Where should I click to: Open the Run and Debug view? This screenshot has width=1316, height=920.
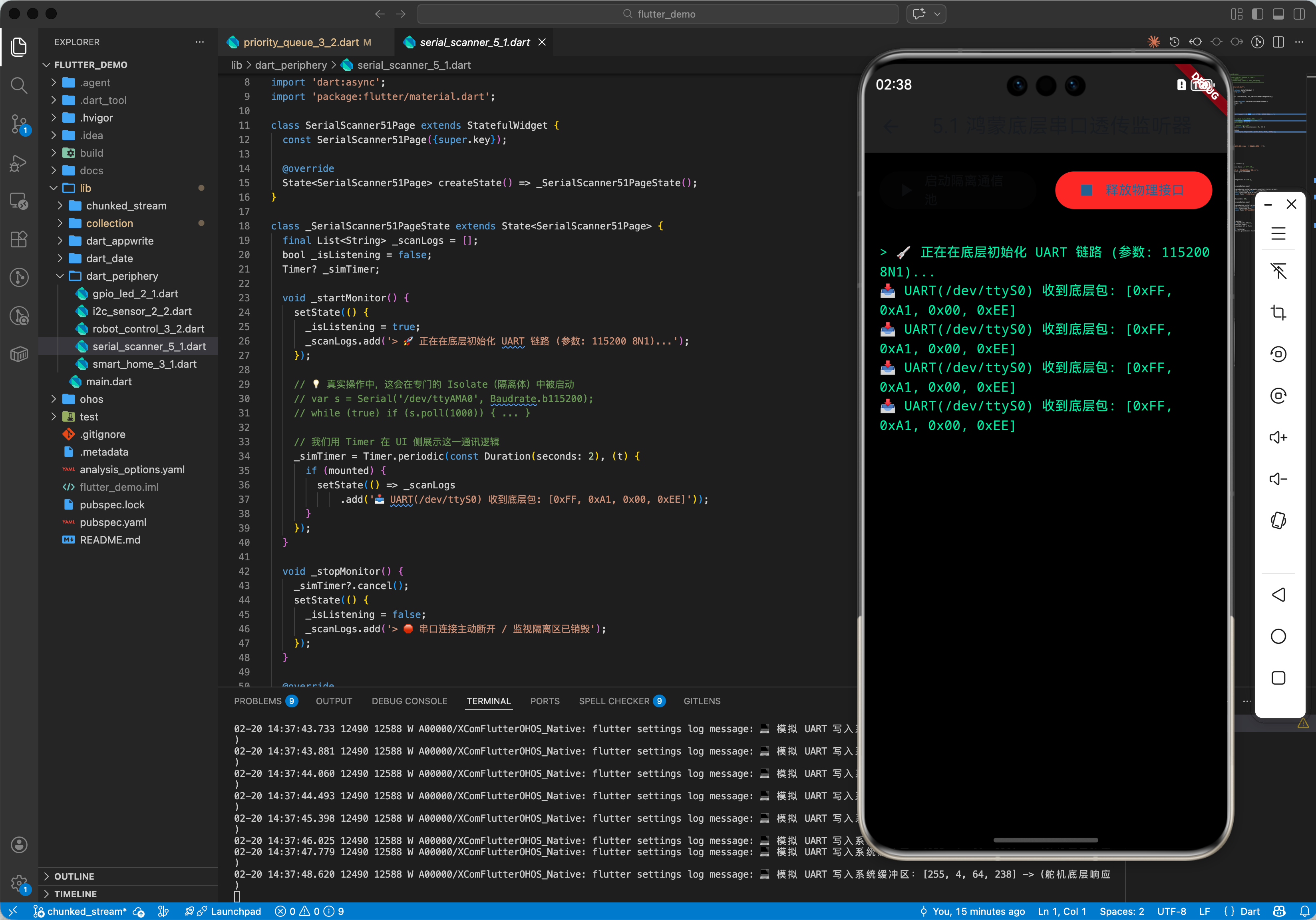click(x=19, y=163)
